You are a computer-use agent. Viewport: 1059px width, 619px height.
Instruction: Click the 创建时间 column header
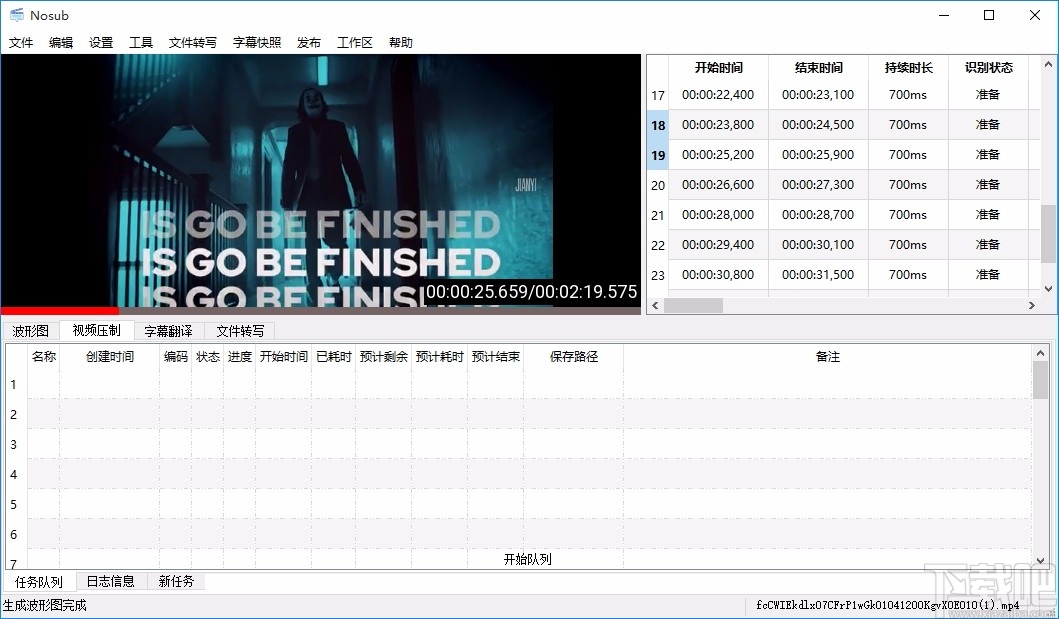[x=110, y=356]
